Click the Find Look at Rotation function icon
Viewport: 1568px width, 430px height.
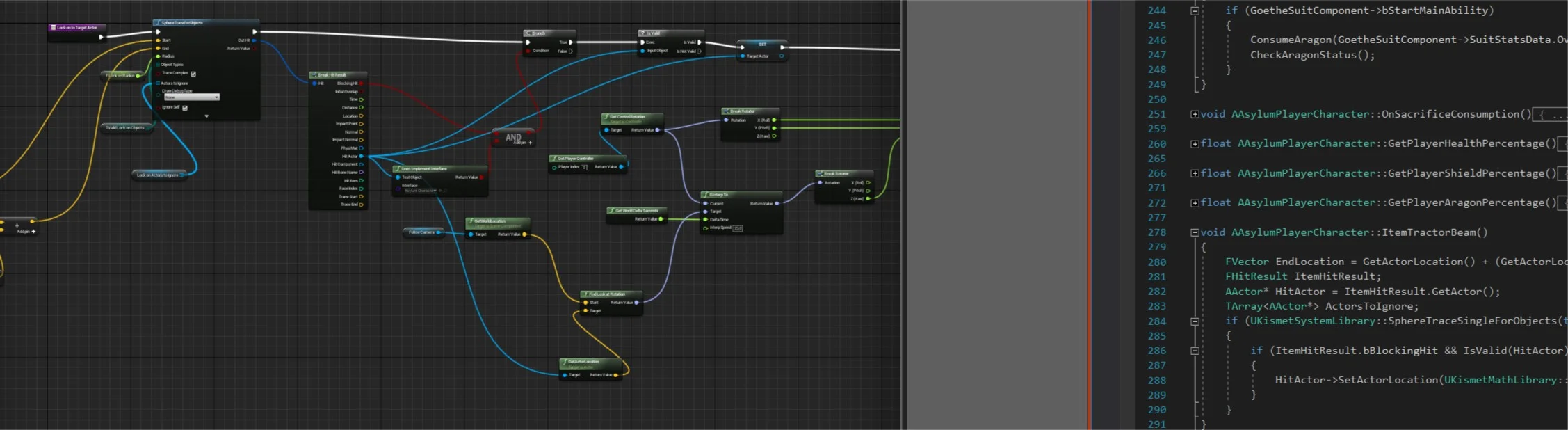coord(585,294)
